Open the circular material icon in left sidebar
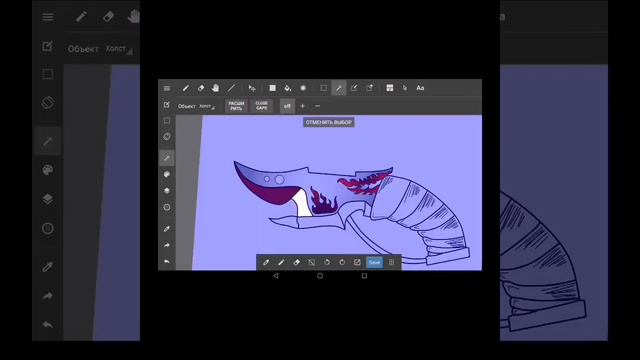This screenshot has height=360, width=640. tap(167, 207)
